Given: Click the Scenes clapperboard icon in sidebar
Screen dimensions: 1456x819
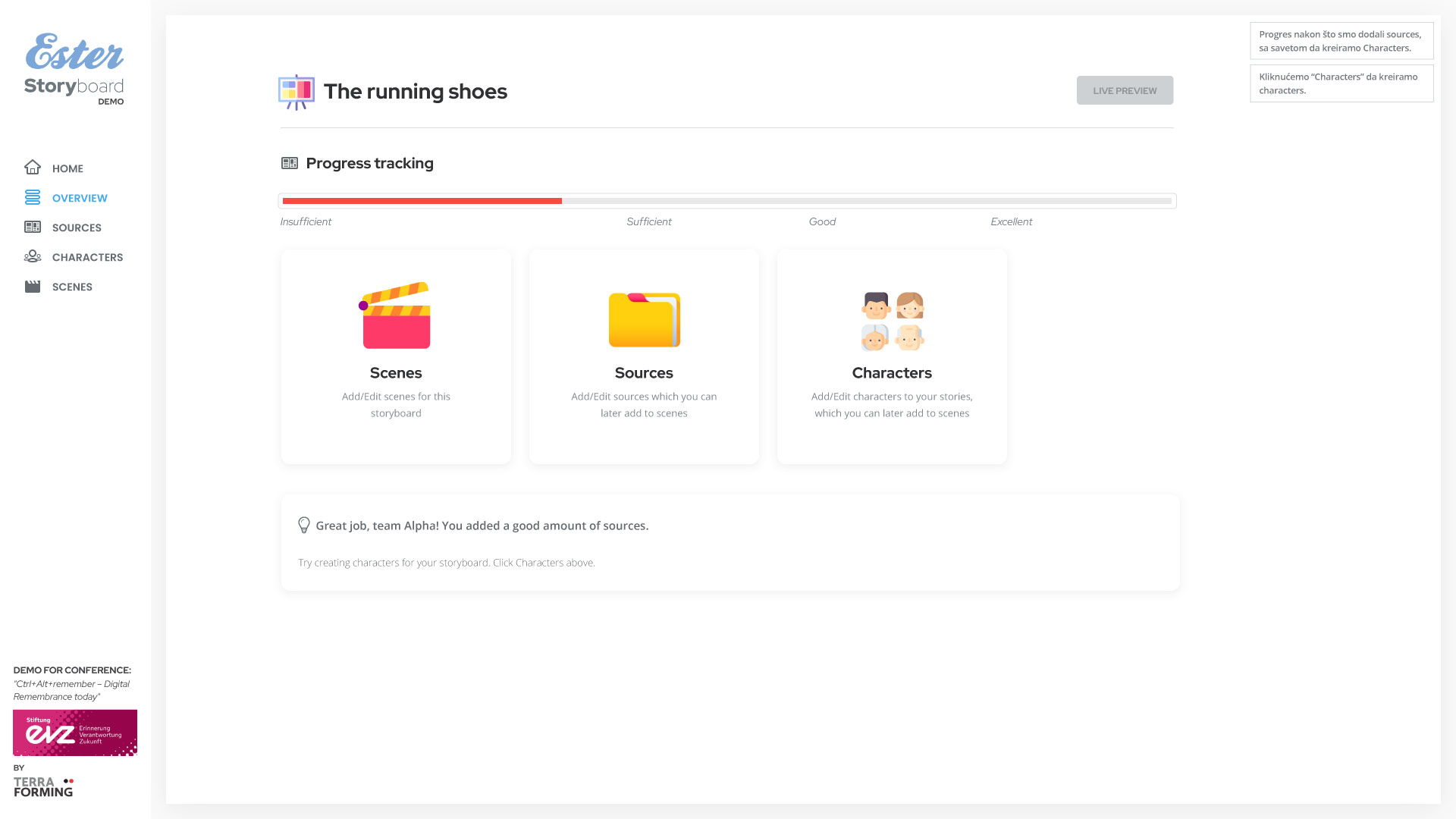Looking at the screenshot, I should [33, 287].
